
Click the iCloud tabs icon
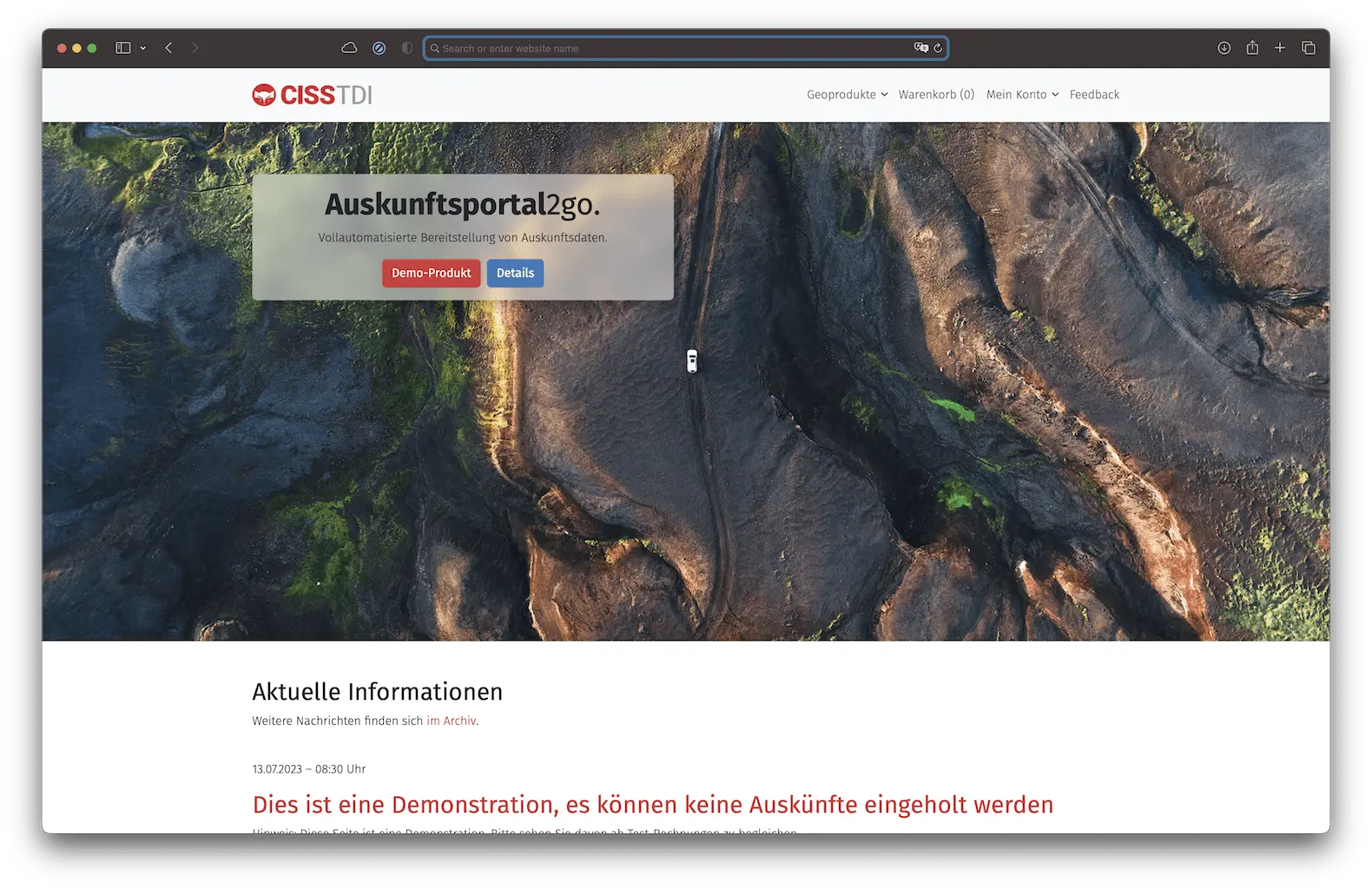point(349,48)
